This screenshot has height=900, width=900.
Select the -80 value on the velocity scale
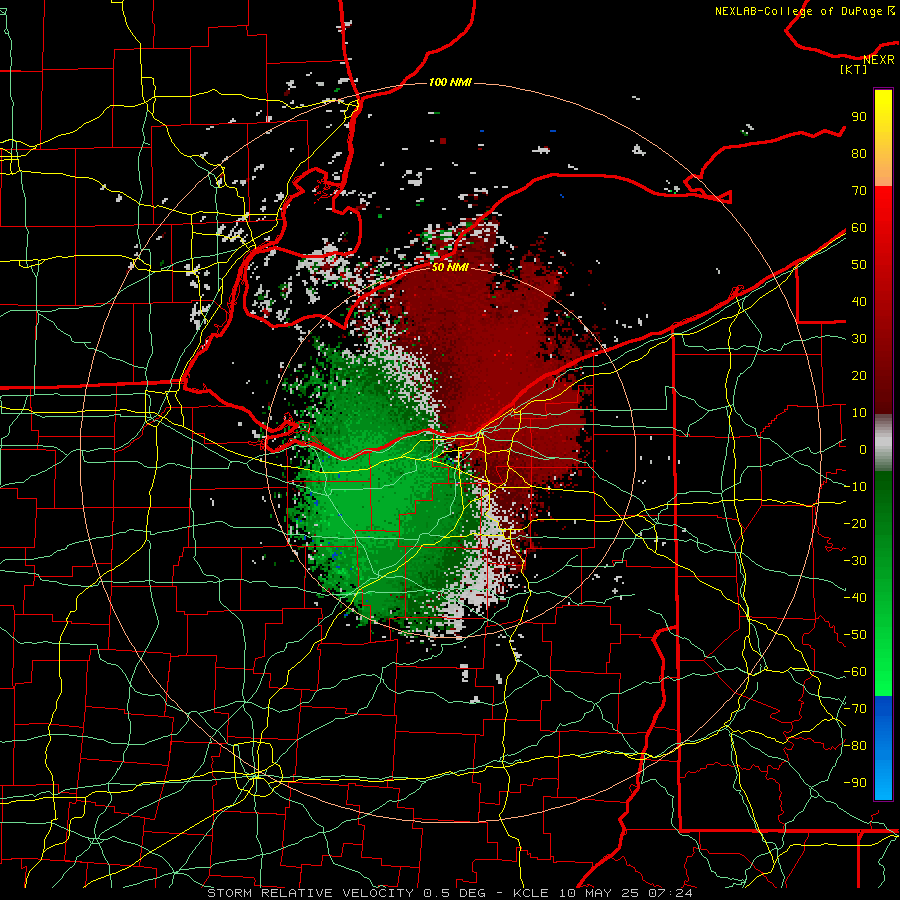click(x=855, y=746)
